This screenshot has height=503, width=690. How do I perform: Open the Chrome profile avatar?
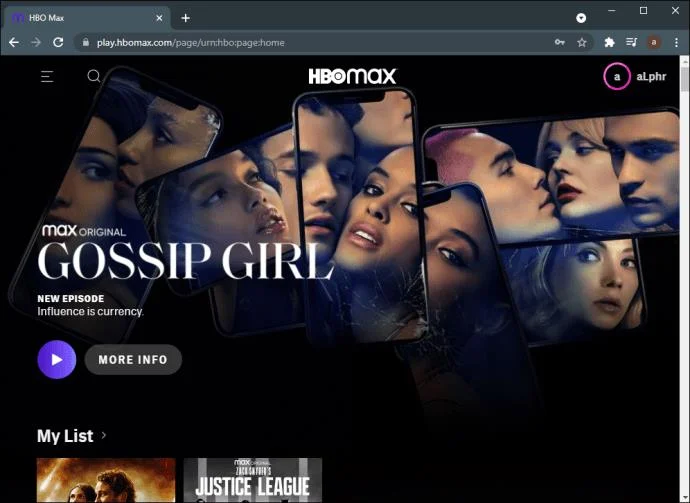pyautogui.click(x=653, y=42)
